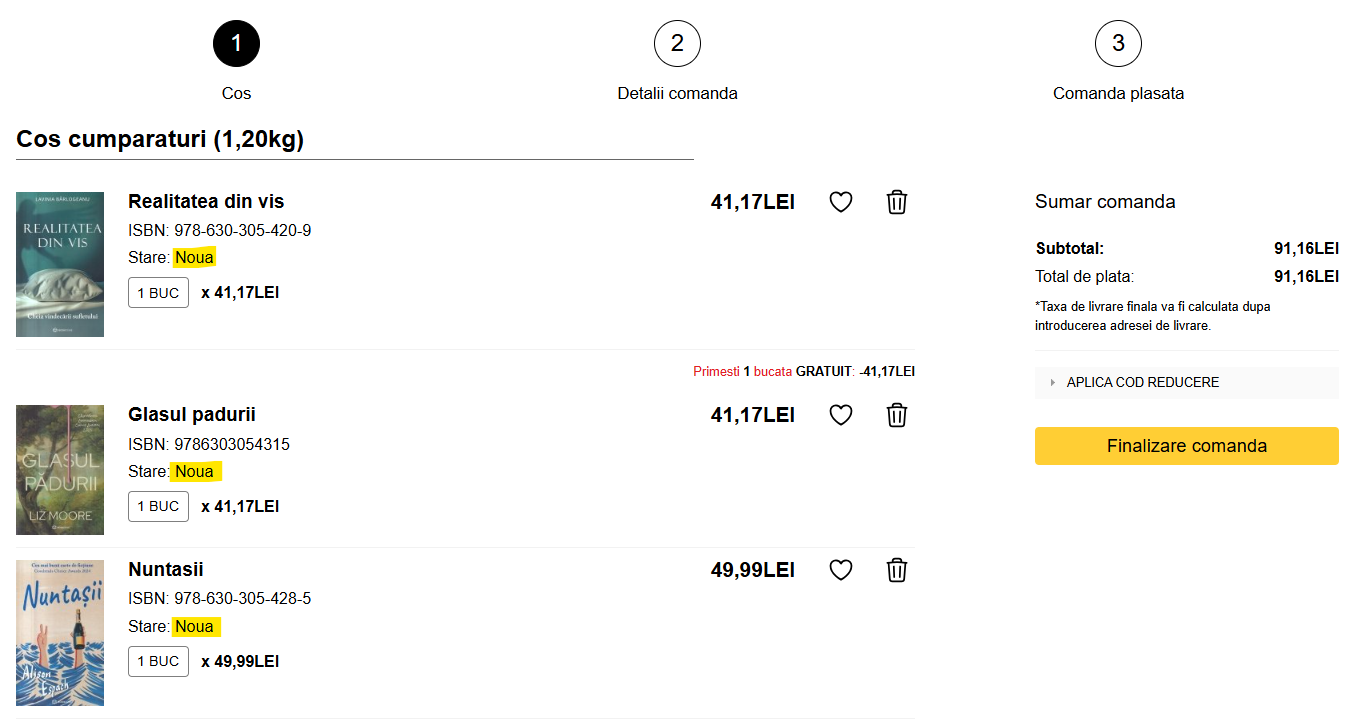Go to step 2 circle icon
The height and width of the screenshot is (728, 1369).
(x=677, y=44)
